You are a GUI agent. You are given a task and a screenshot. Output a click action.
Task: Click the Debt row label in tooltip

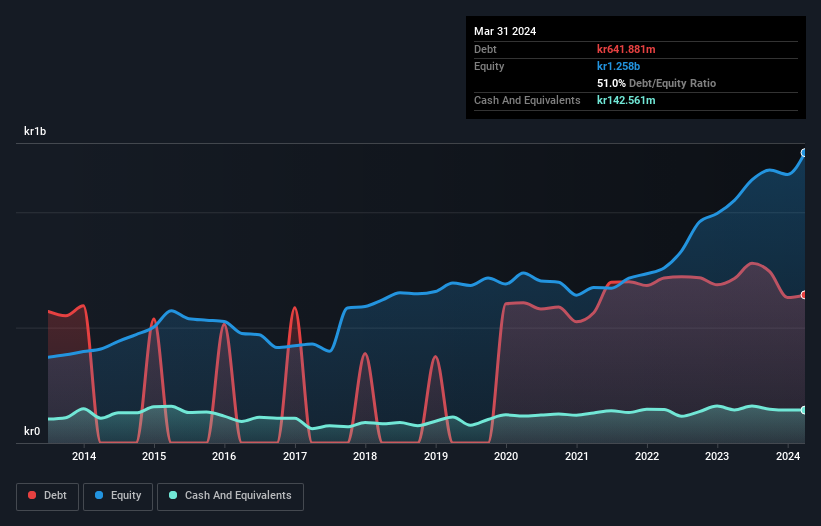(x=485, y=49)
